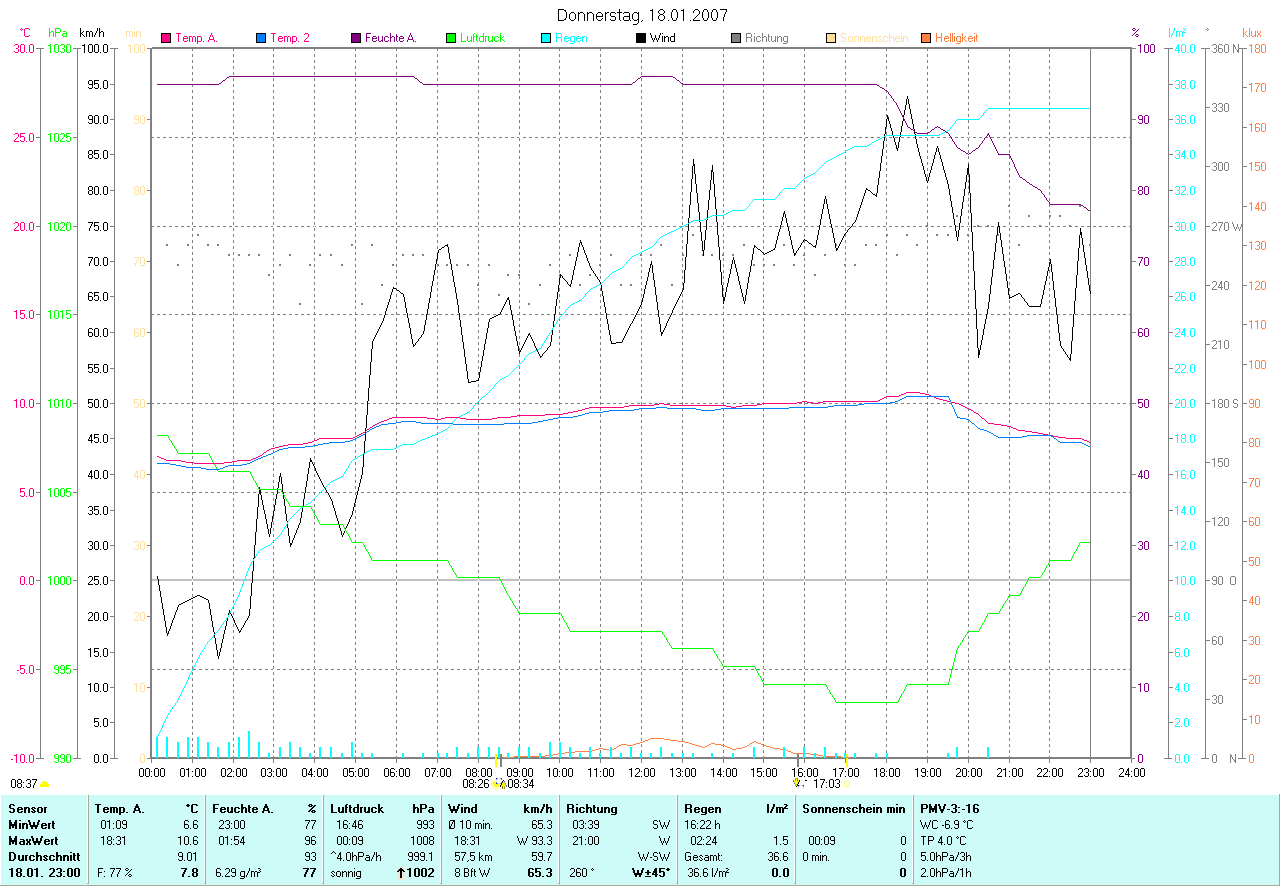Click the chart title Donnerstag, 18.01.2007
This screenshot has height=886, width=1280.
[x=641, y=15]
